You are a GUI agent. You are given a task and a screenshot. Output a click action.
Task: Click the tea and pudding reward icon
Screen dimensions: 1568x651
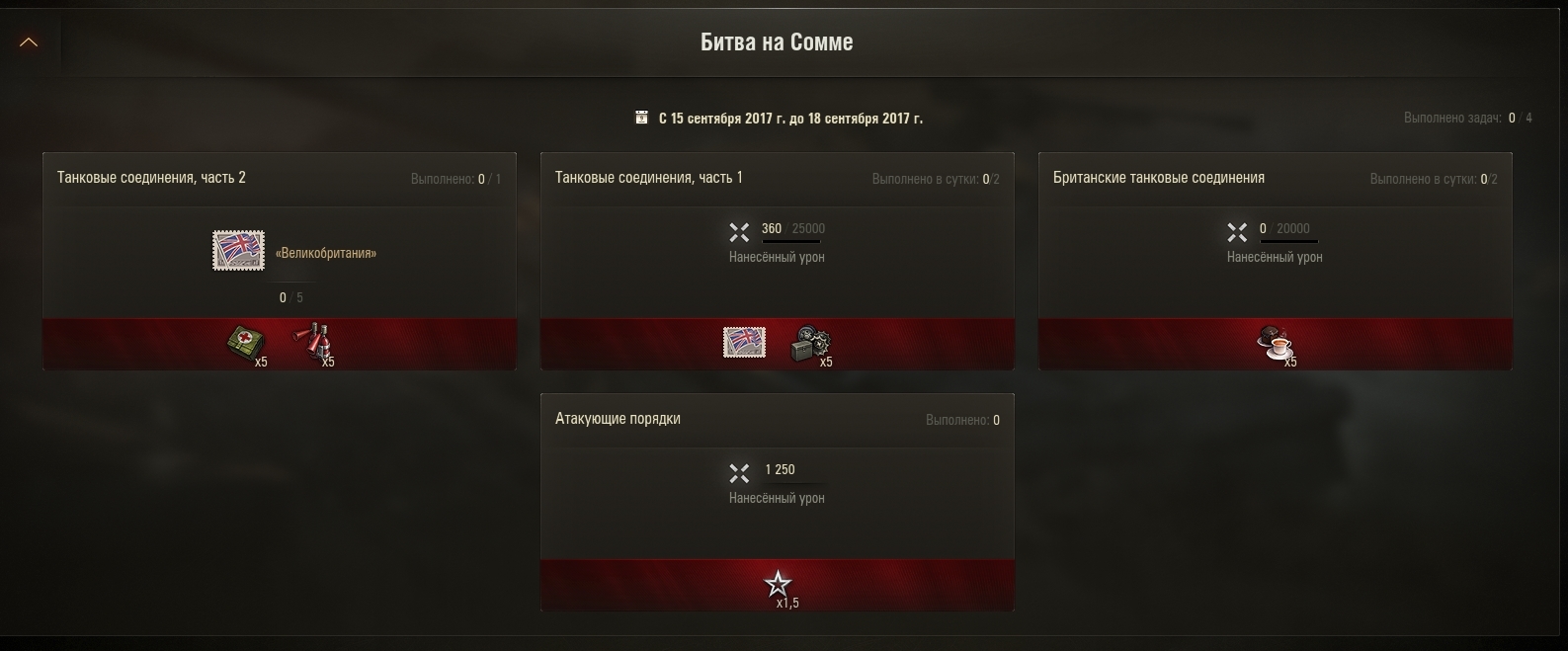point(1276,344)
